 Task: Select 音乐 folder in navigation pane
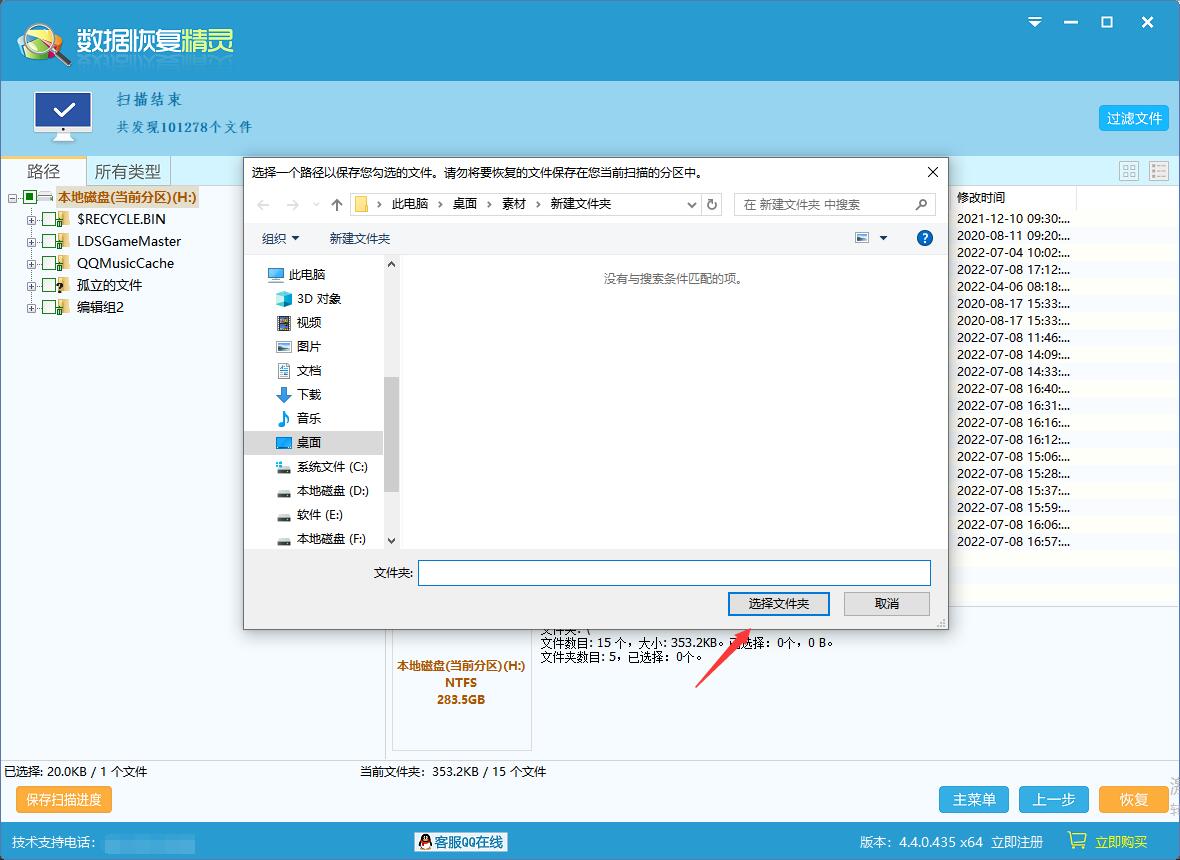click(300, 418)
